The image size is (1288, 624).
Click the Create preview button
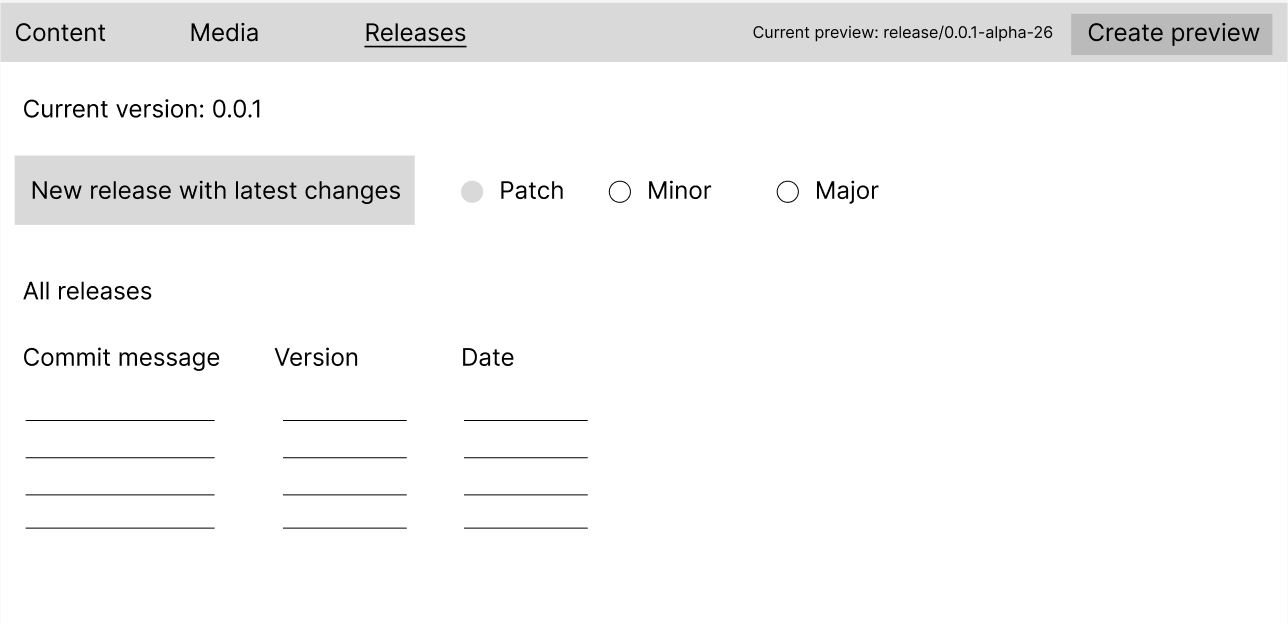[1171, 32]
